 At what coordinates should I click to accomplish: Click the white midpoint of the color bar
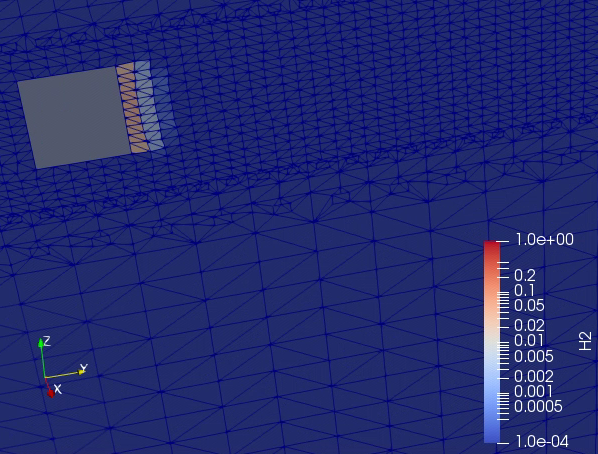[x=492, y=340]
